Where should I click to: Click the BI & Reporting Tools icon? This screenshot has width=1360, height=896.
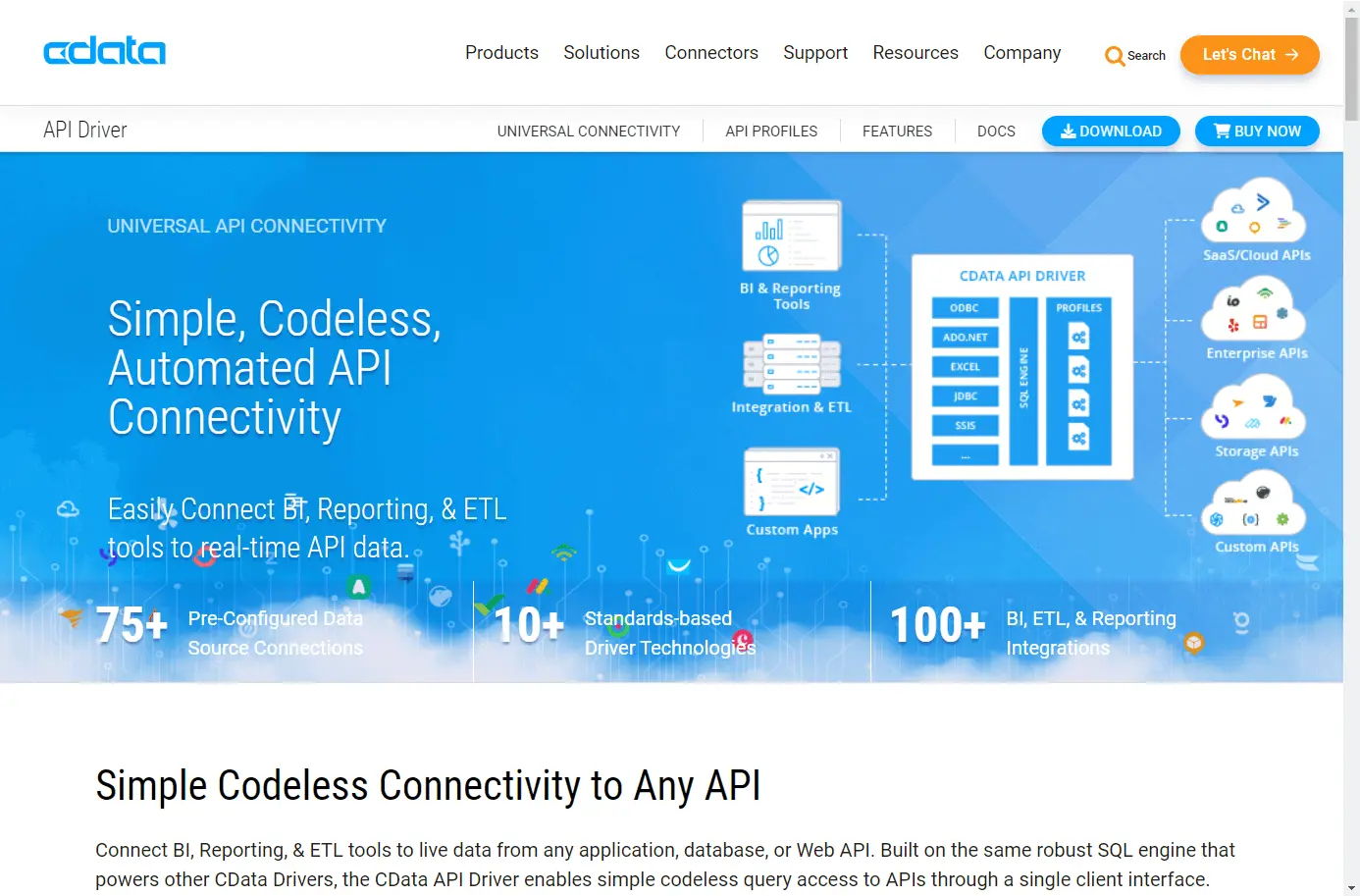tap(792, 236)
